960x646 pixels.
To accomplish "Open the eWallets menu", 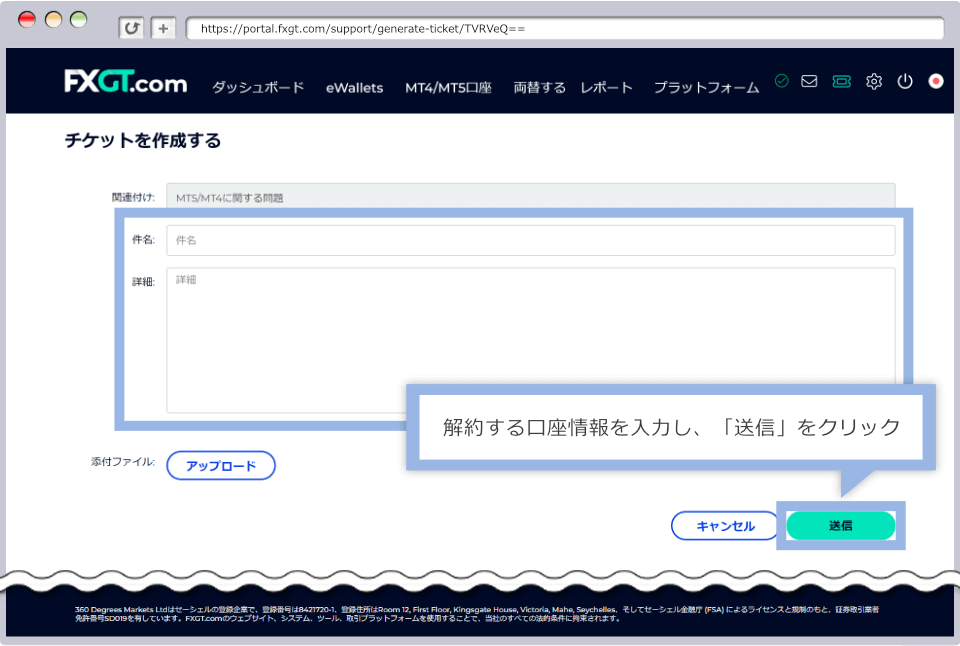I will 354,88.
